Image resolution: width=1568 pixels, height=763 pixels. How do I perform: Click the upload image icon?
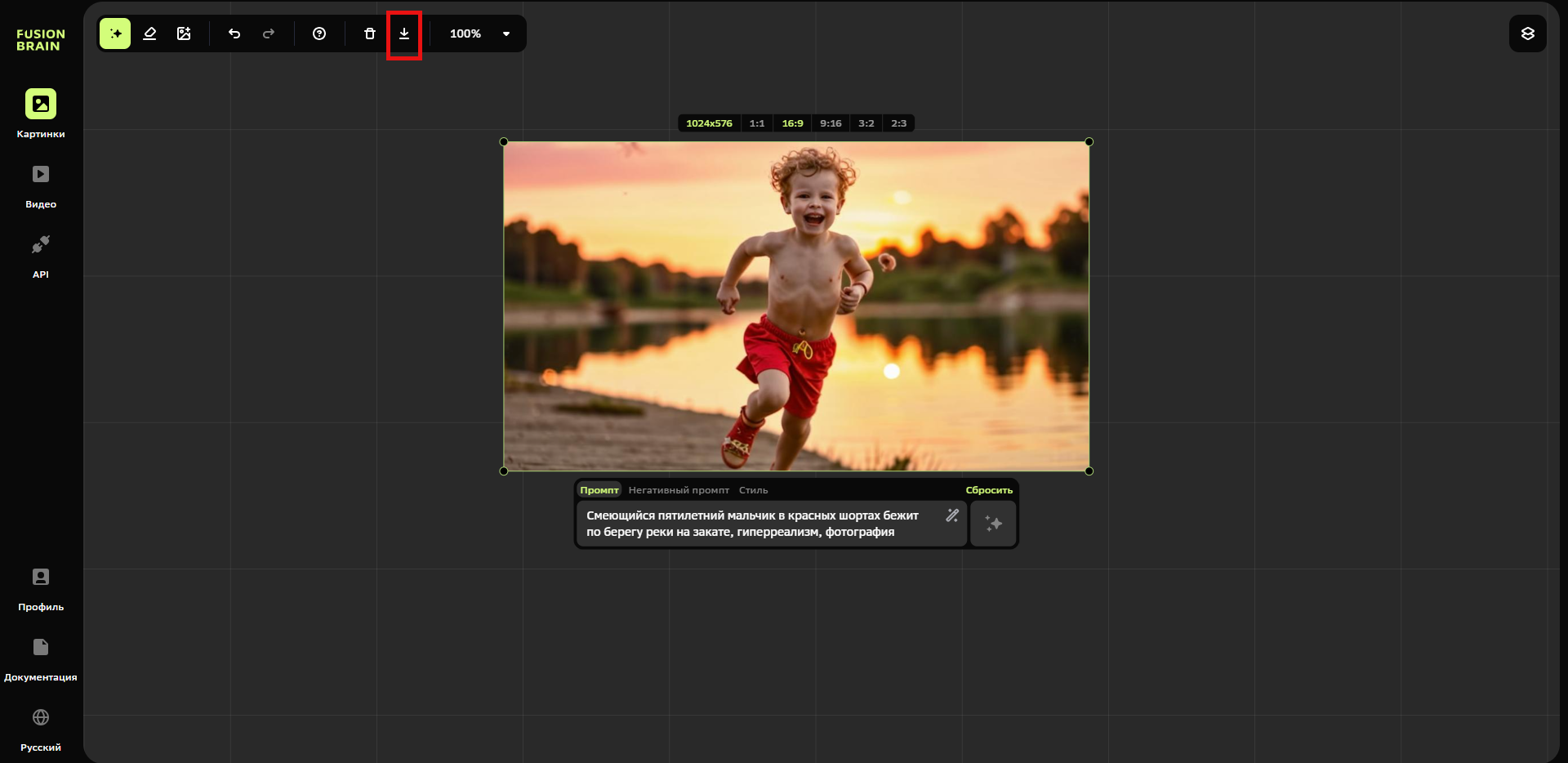pos(184,33)
